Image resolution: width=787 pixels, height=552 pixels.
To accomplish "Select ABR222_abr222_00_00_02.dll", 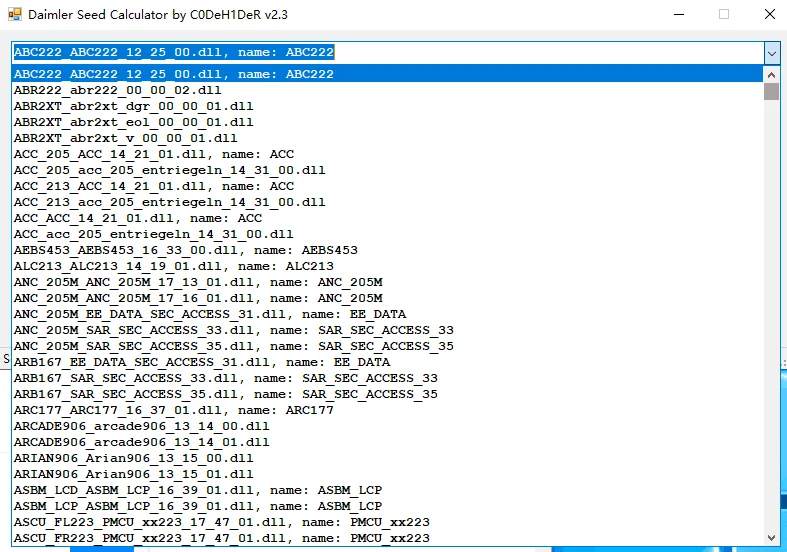I will coord(387,90).
